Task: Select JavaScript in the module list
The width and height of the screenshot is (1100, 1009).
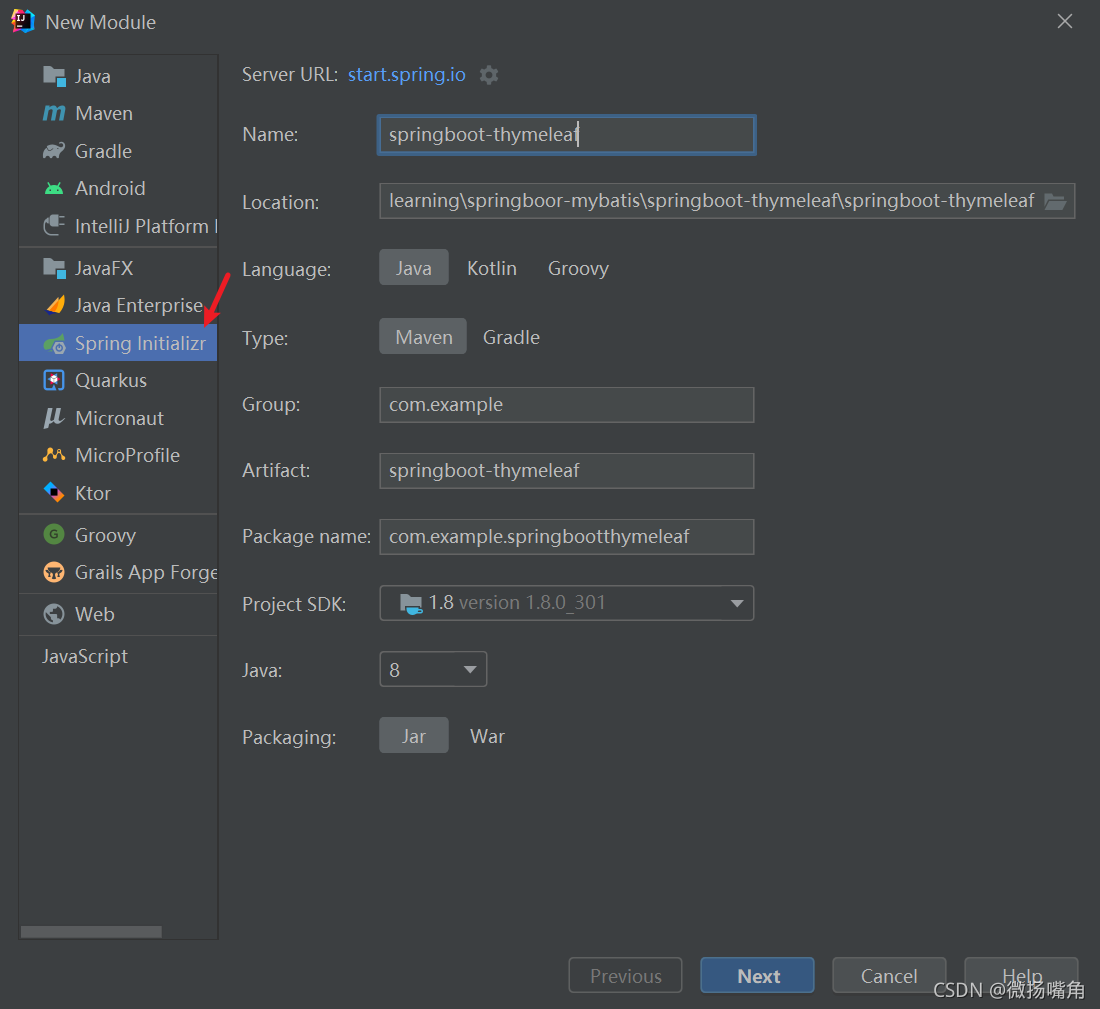Action: pyautogui.click(x=85, y=656)
